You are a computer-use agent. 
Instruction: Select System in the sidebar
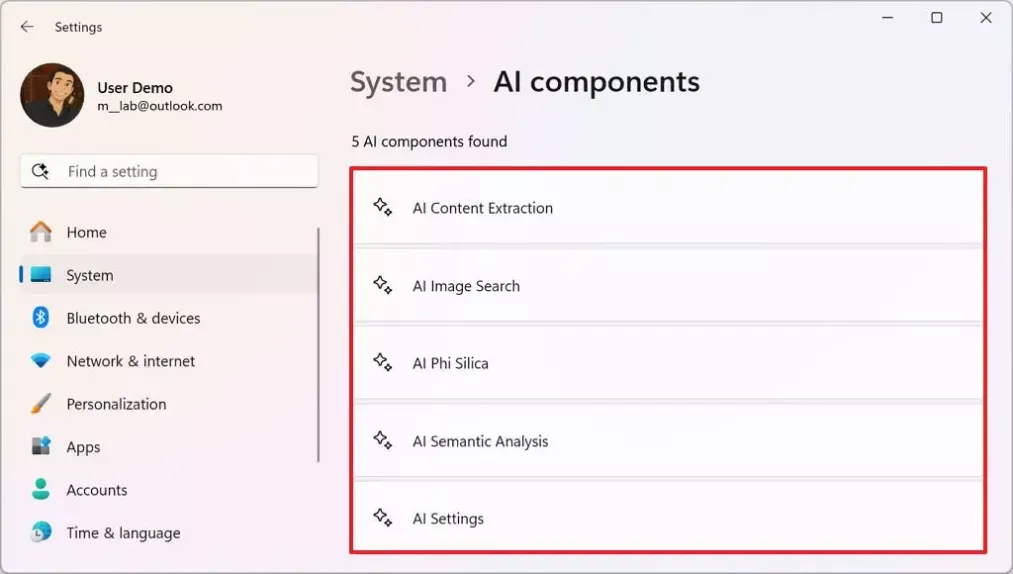tap(168, 275)
